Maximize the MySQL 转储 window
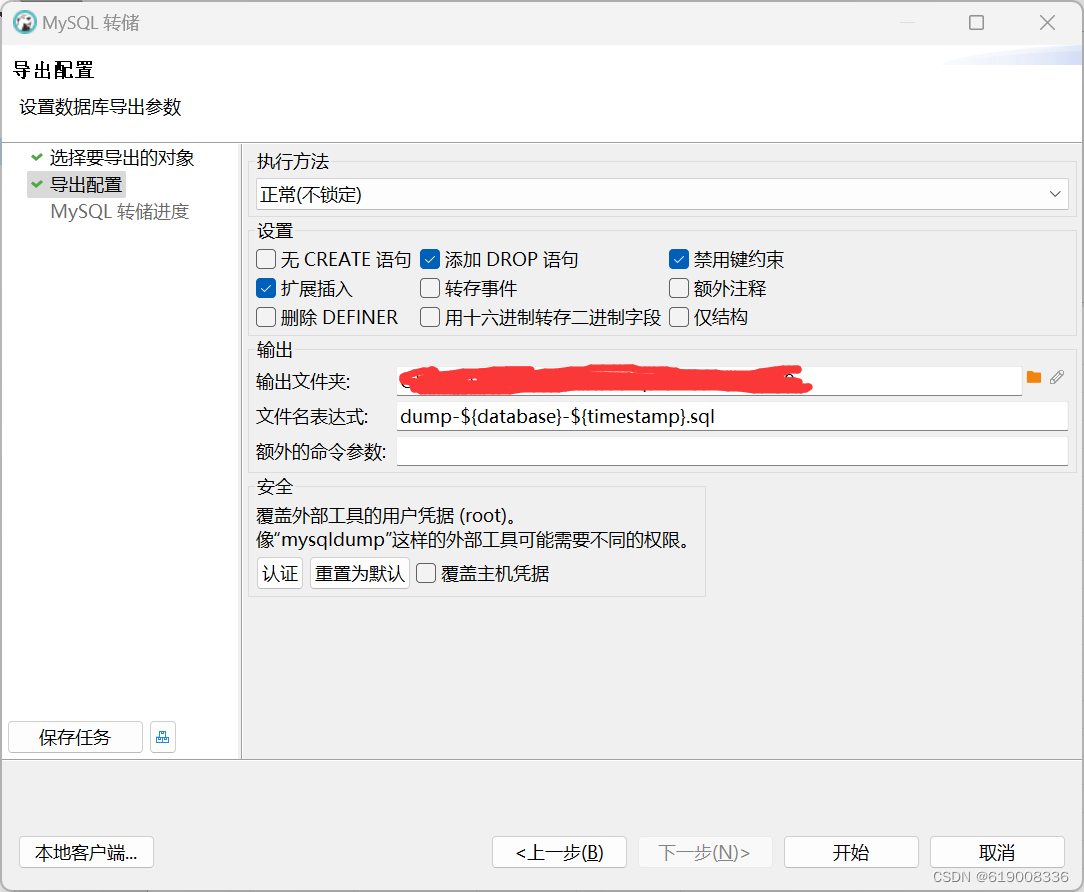Screen dimensions: 1084x892 (976, 23)
